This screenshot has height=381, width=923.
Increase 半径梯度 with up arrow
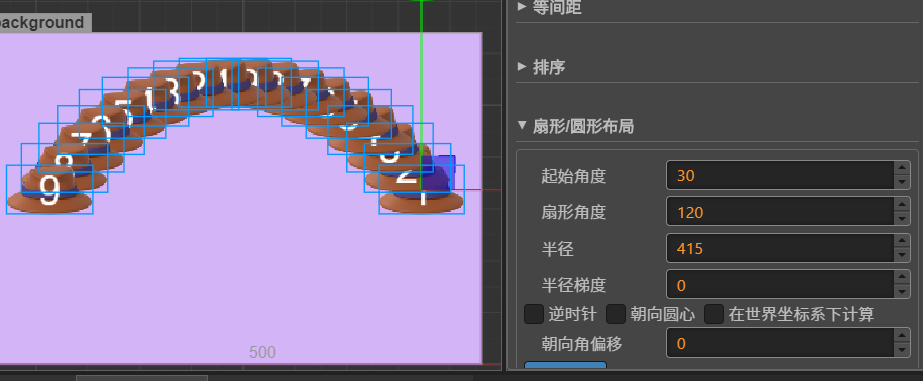(x=901, y=278)
